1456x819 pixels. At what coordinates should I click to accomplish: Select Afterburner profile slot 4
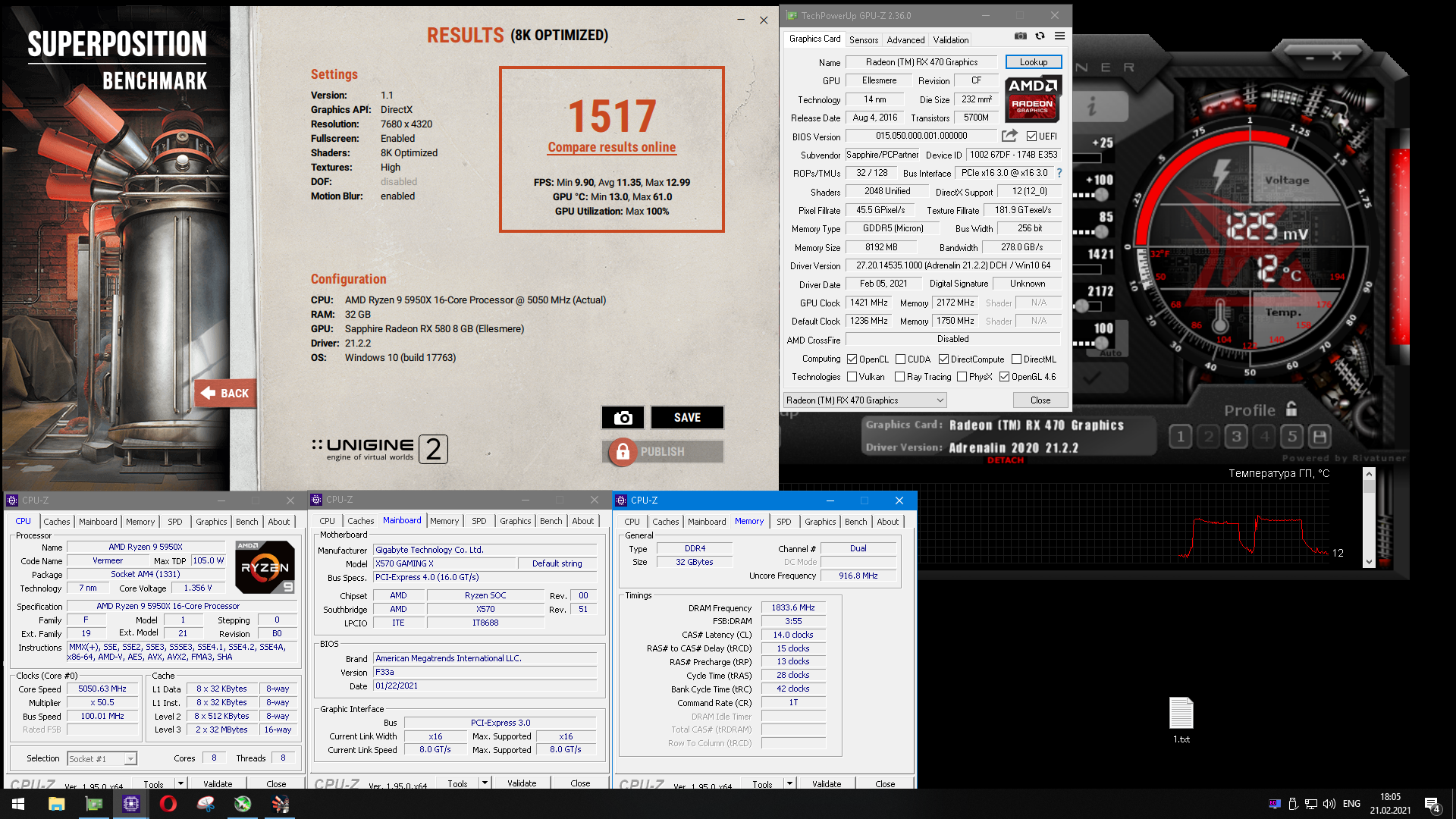click(x=1265, y=437)
